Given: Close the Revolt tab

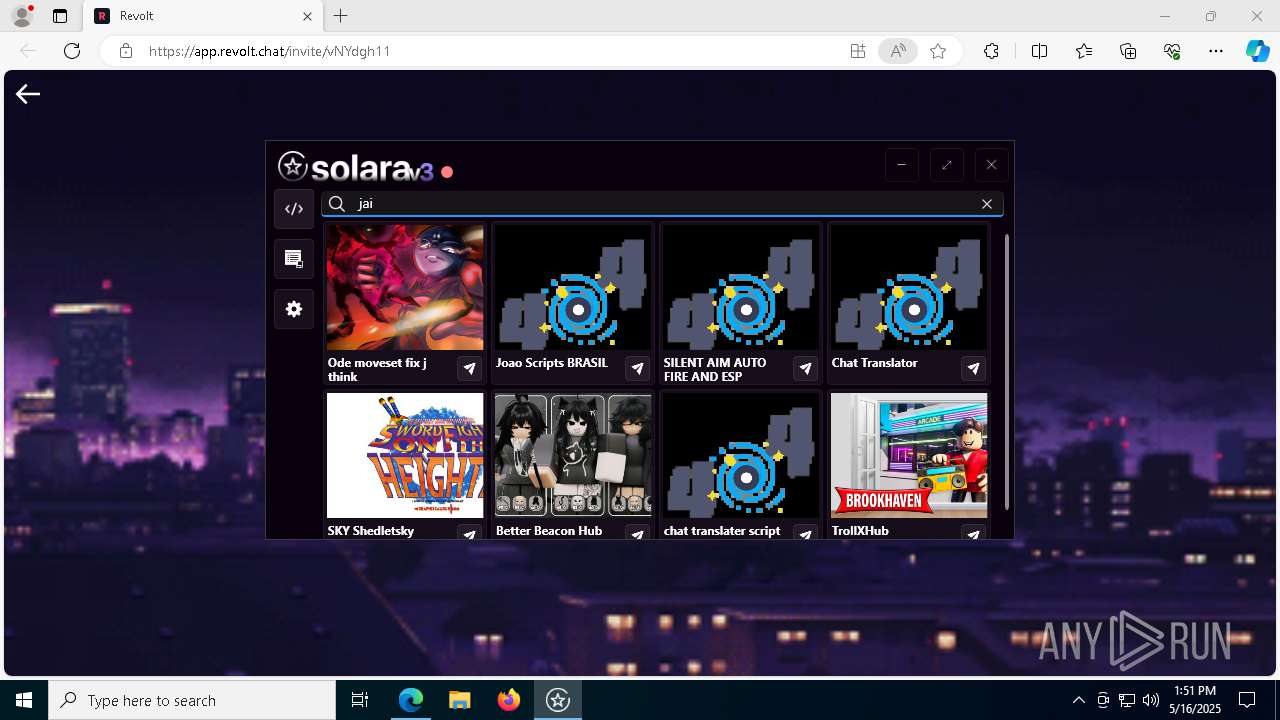Looking at the screenshot, I should point(308,16).
